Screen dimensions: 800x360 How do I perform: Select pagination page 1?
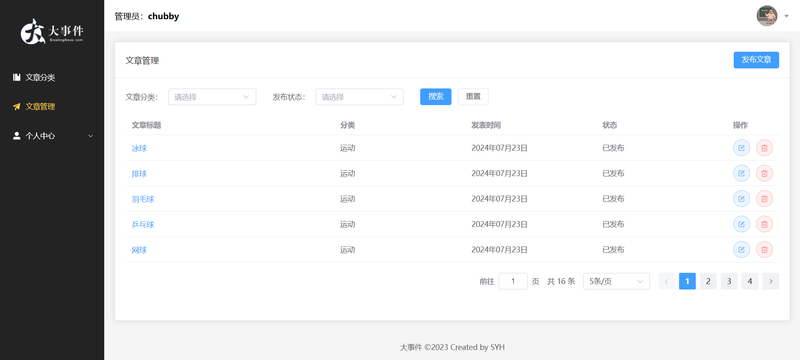[x=687, y=281]
